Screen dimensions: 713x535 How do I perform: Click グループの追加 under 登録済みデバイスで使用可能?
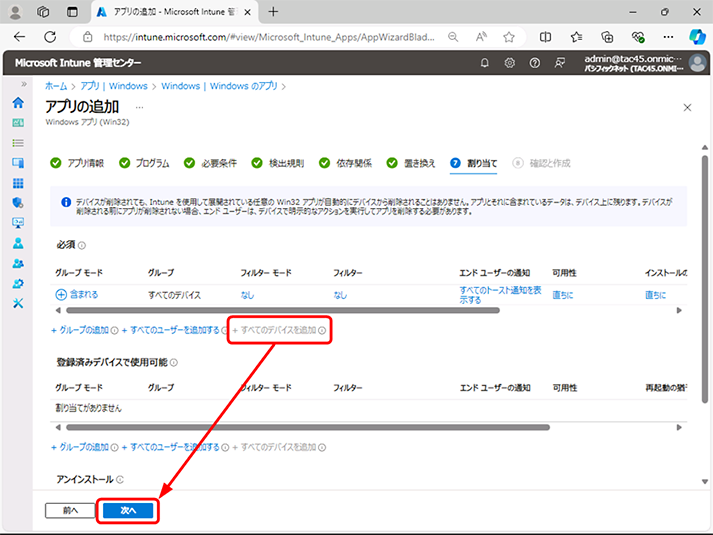pos(80,447)
